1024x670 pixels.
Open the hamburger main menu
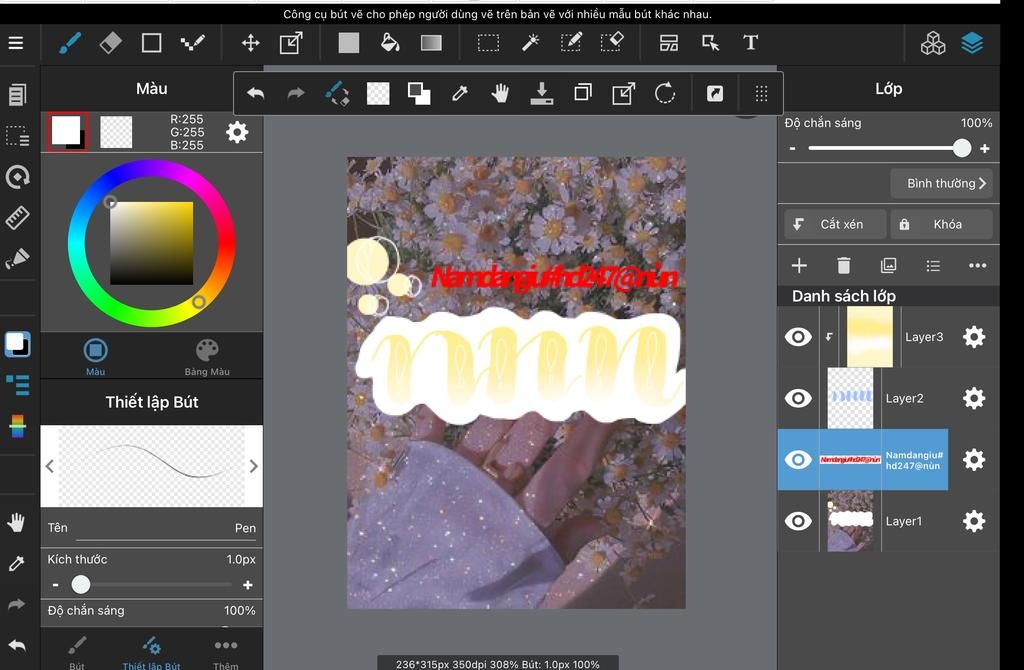pyautogui.click(x=16, y=43)
